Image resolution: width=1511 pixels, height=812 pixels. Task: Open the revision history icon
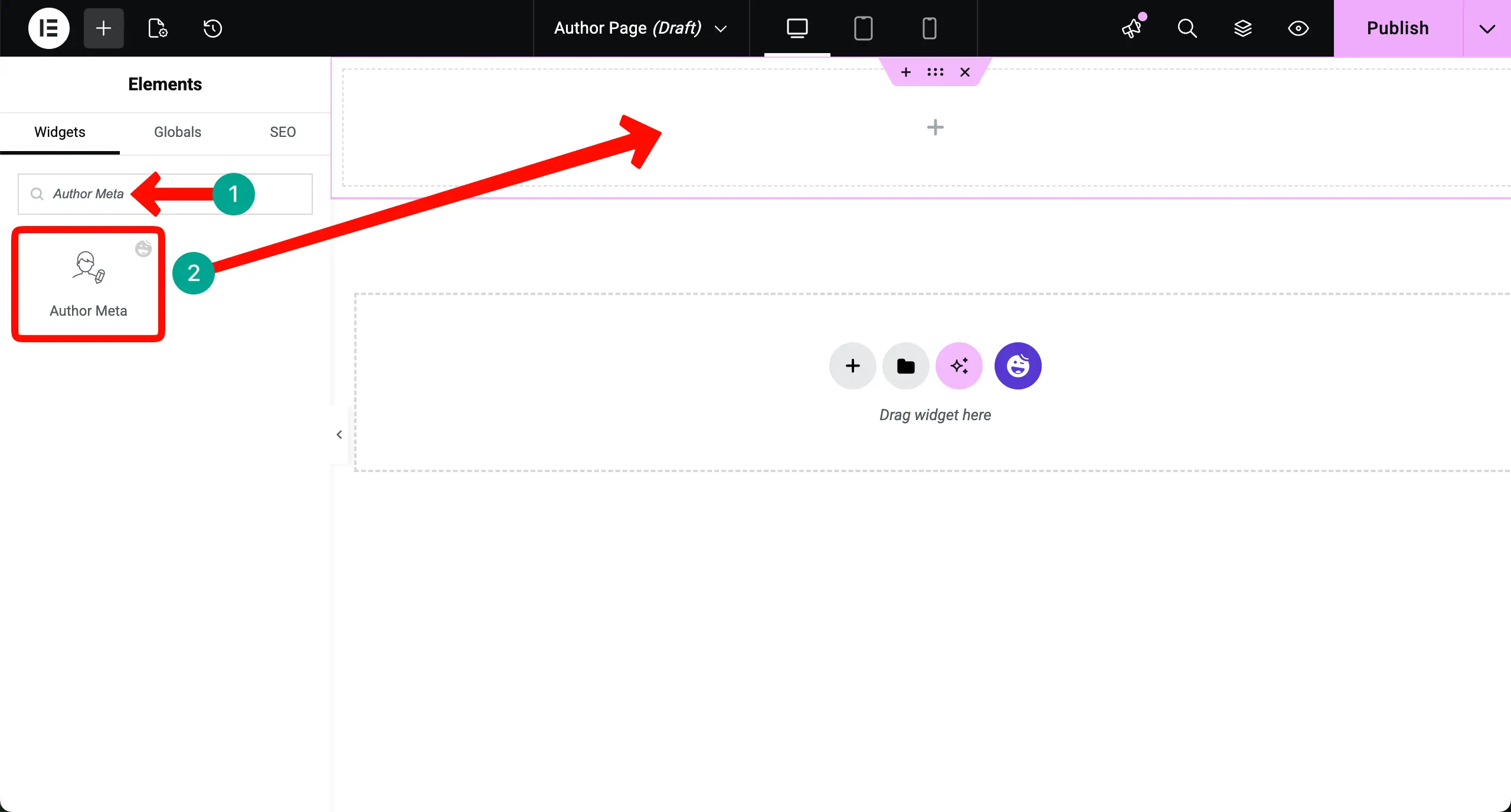click(212, 28)
